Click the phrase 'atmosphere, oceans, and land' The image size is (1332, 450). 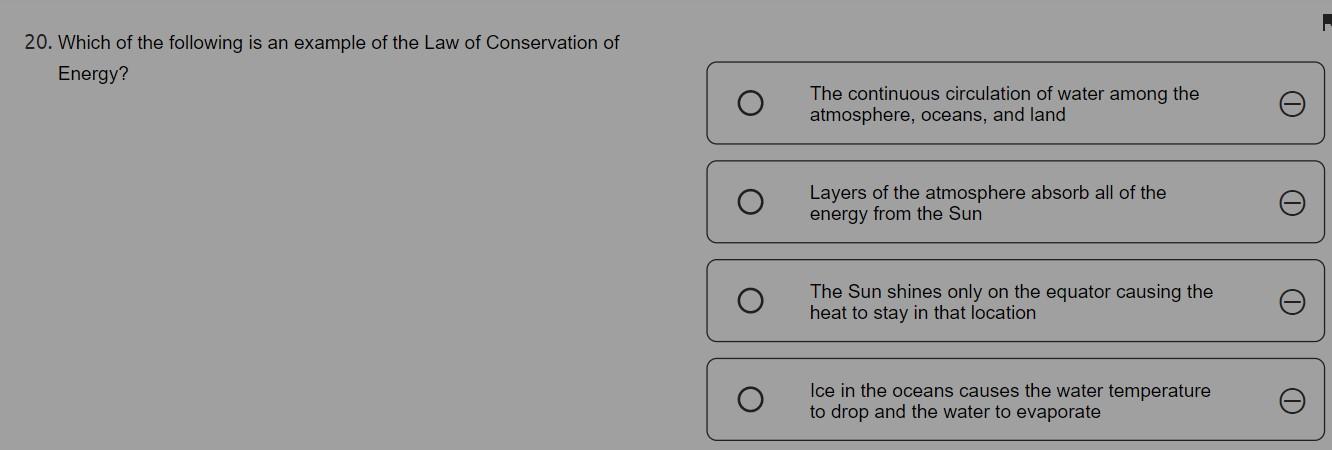click(937, 115)
